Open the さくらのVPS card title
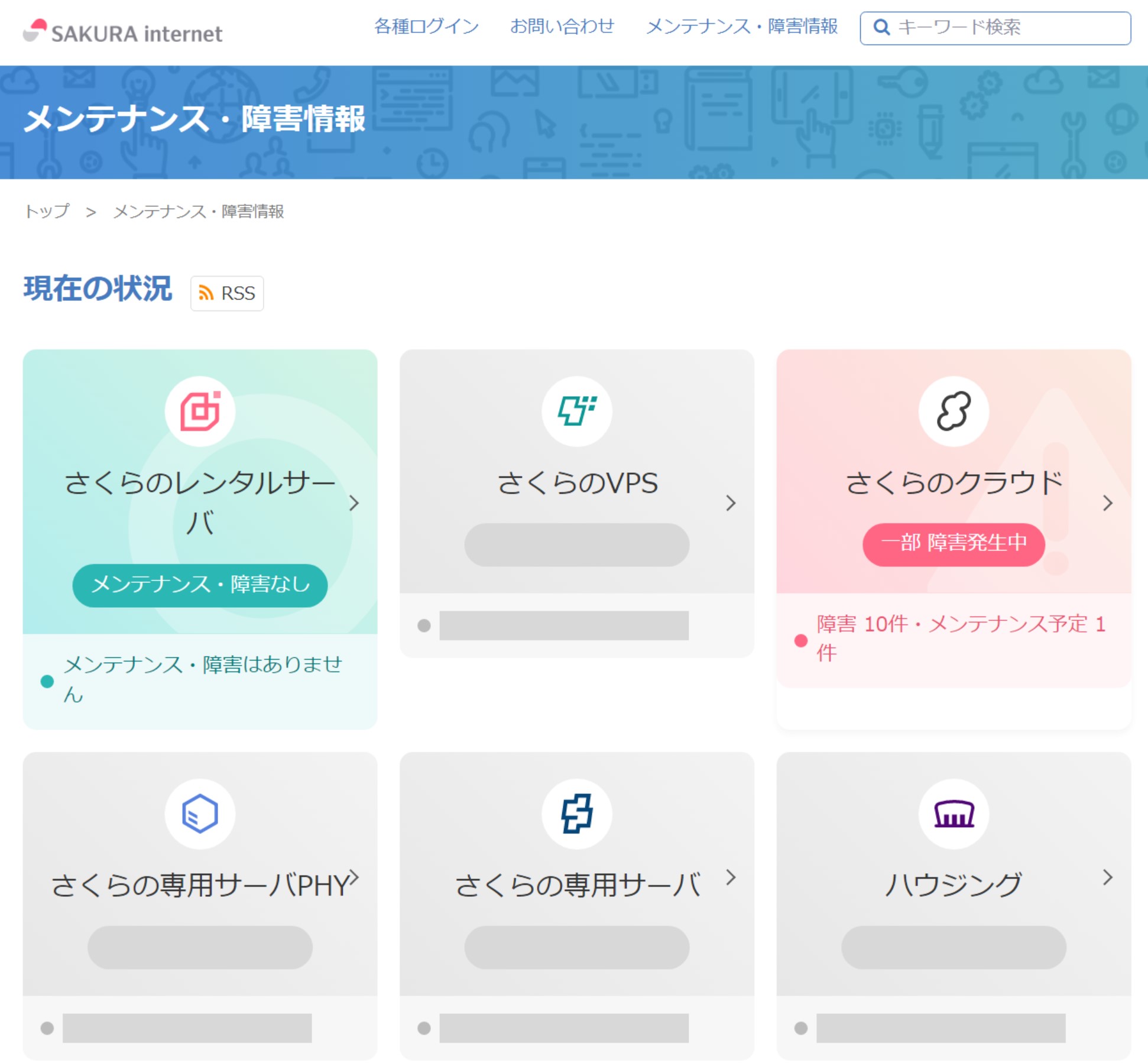This screenshot has width=1148, height=1063. 577,484
